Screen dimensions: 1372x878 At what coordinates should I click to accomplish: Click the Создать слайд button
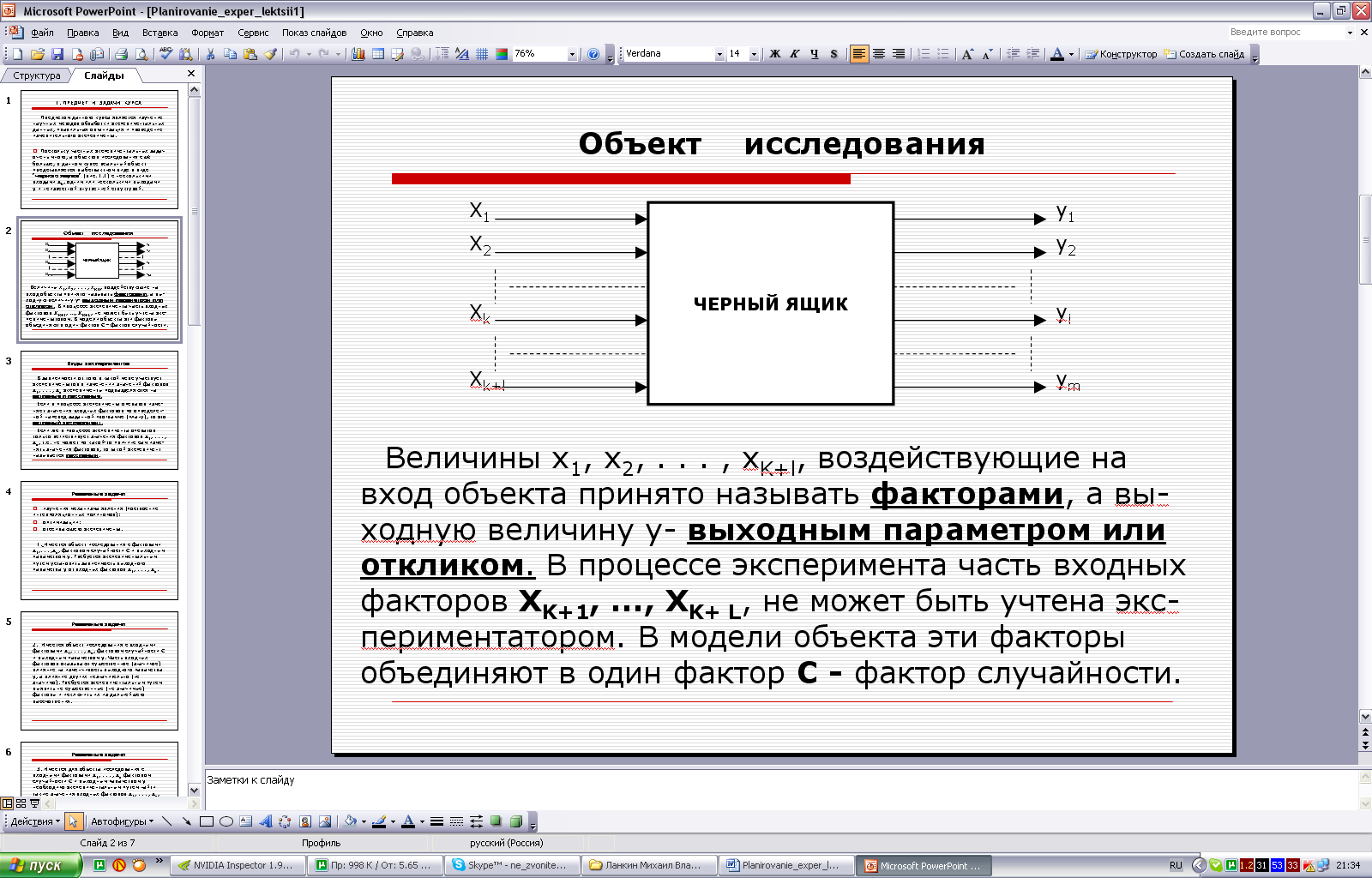click(1205, 54)
